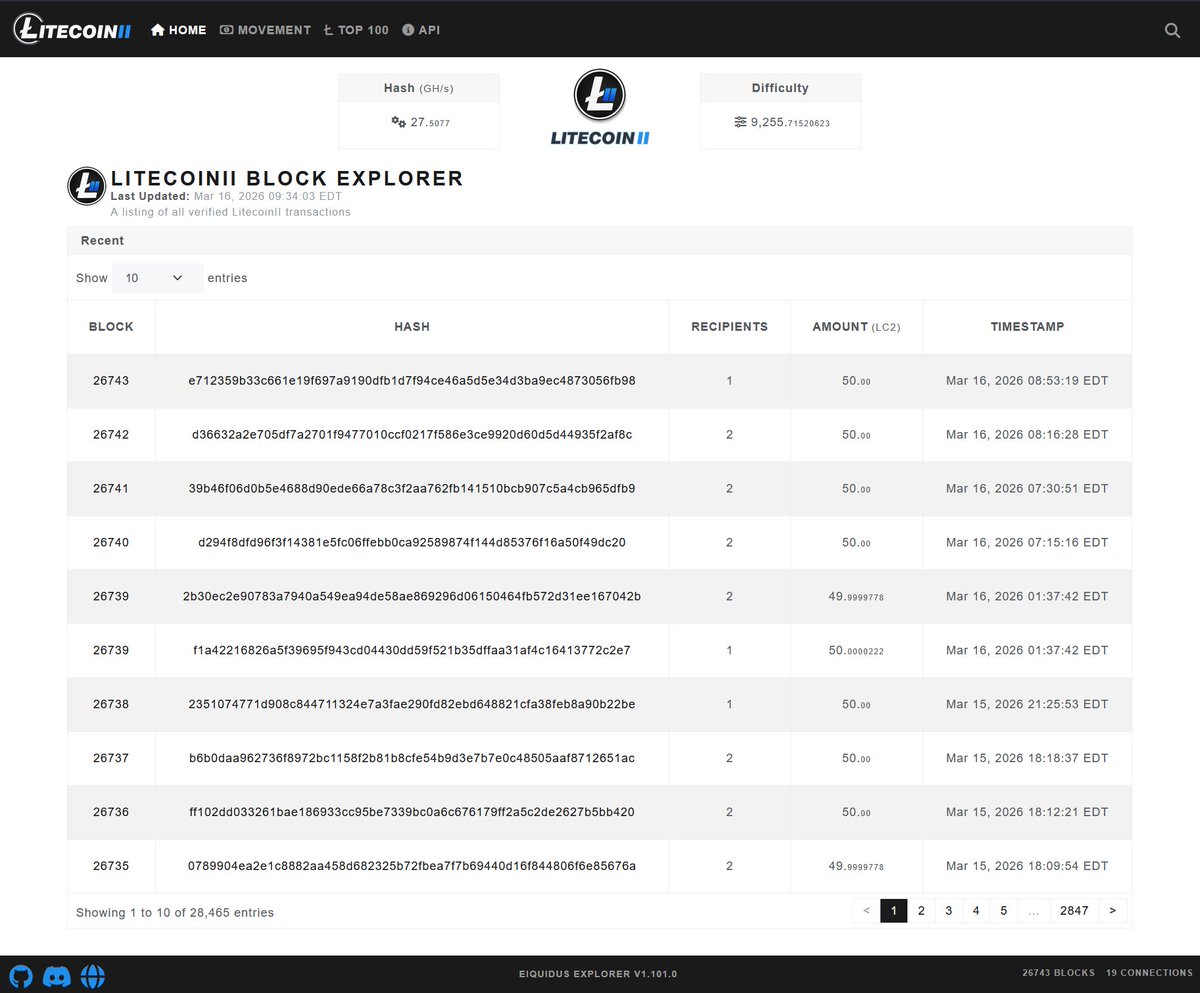This screenshot has height=993, width=1200.
Task: Go to pagination page 4
Action: point(976,911)
